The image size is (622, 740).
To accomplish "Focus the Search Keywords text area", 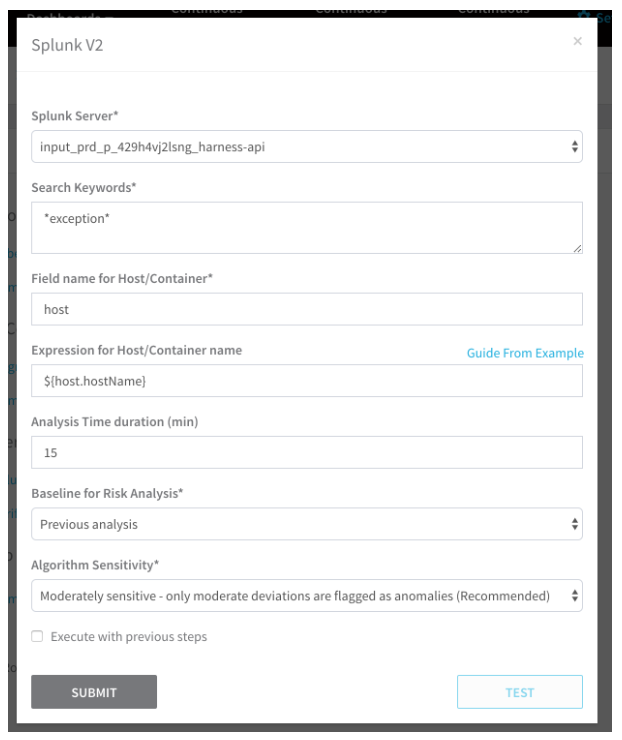I will 307,228.
